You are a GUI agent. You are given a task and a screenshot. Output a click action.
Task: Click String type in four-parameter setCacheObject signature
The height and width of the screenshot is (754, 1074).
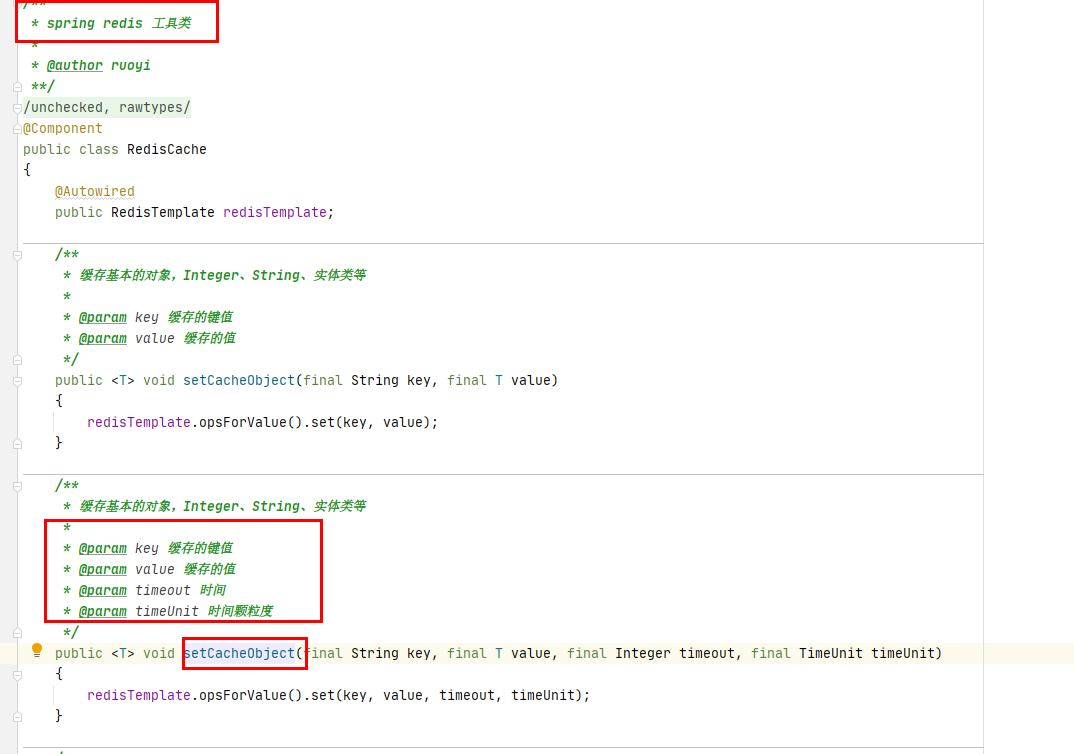pyautogui.click(x=375, y=653)
